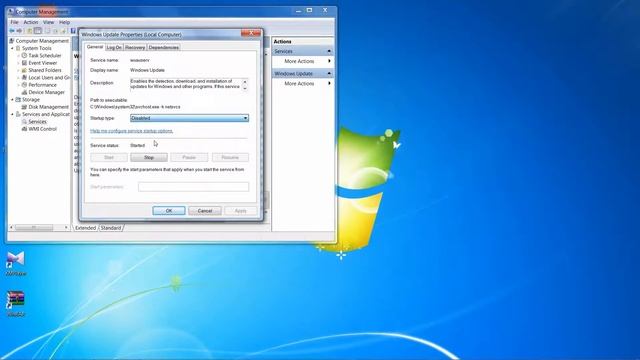The height and width of the screenshot is (360, 640).
Task: Expand the Event Viewer tree node
Action: pyautogui.click(x=18, y=63)
